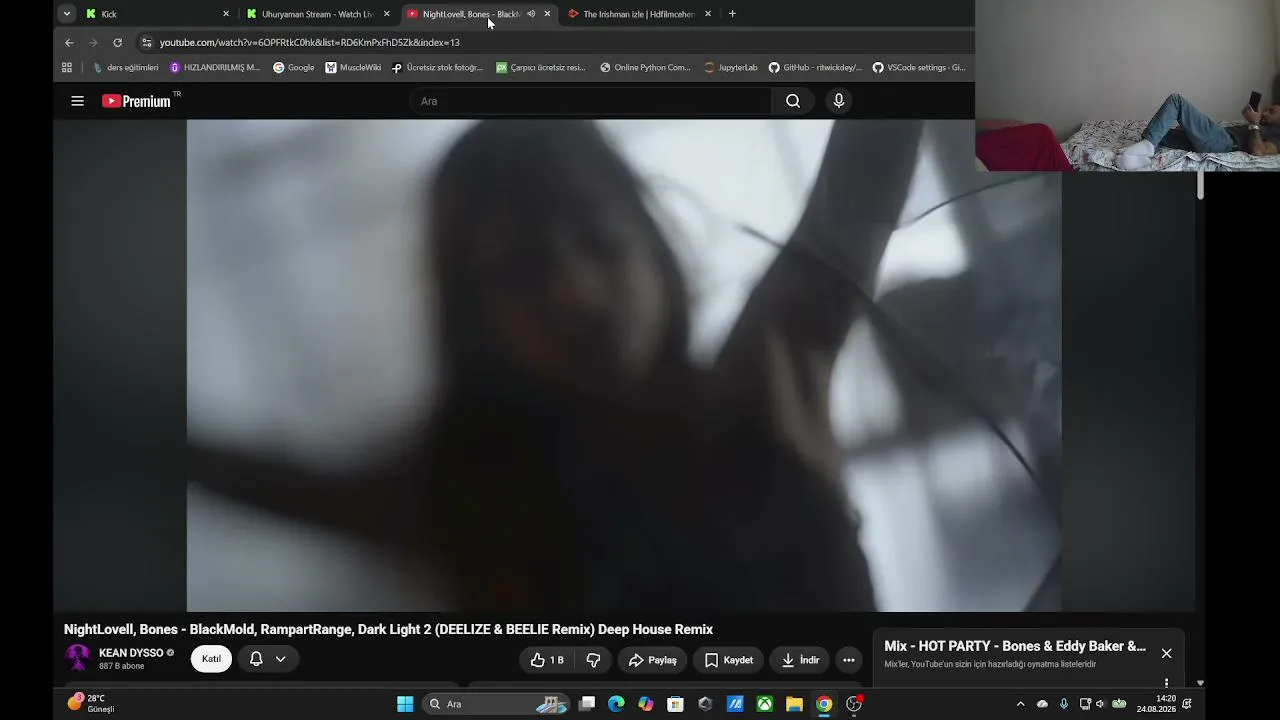Close the Uhuryaman Stream tab

(x=387, y=14)
